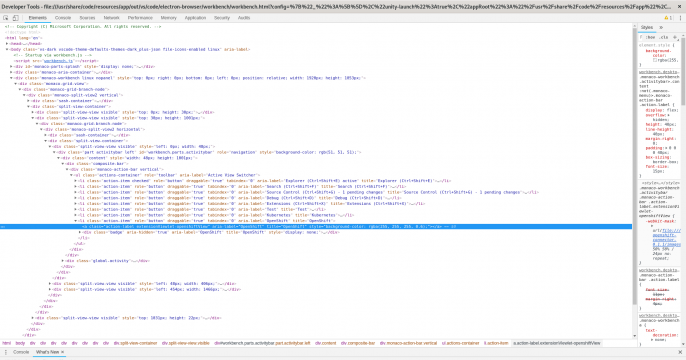Expand the Source Control action-item li node
Screen dimensions: 686x360
coord(76,192)
